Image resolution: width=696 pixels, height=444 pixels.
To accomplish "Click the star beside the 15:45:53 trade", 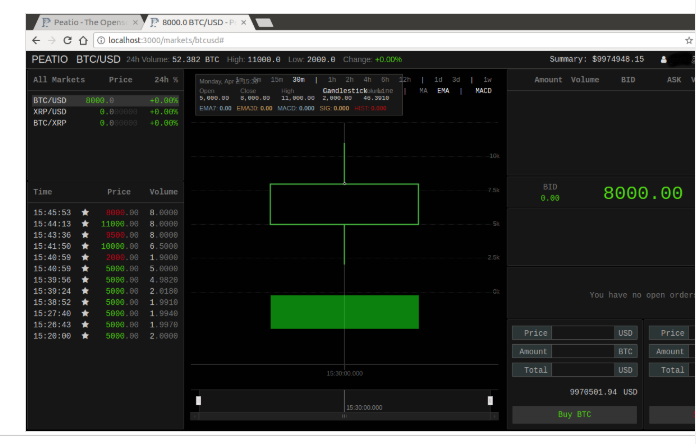I will pos(85,212).
